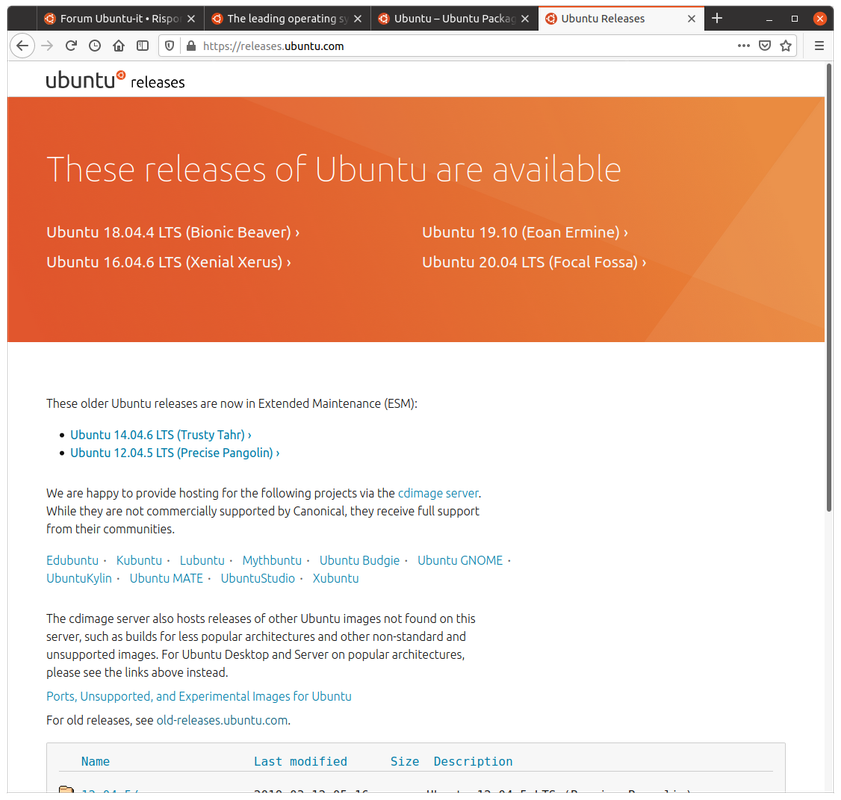Open the Ubuntu Budgie link

tap(359, 560)
